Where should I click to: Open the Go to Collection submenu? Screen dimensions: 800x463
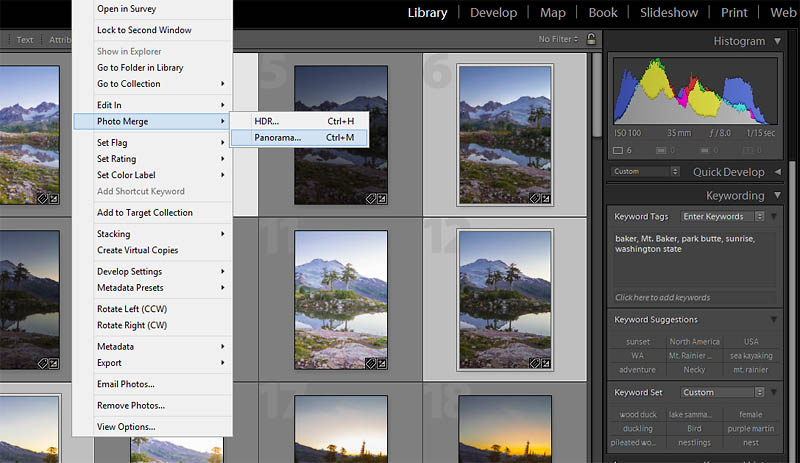coord(153,84)
